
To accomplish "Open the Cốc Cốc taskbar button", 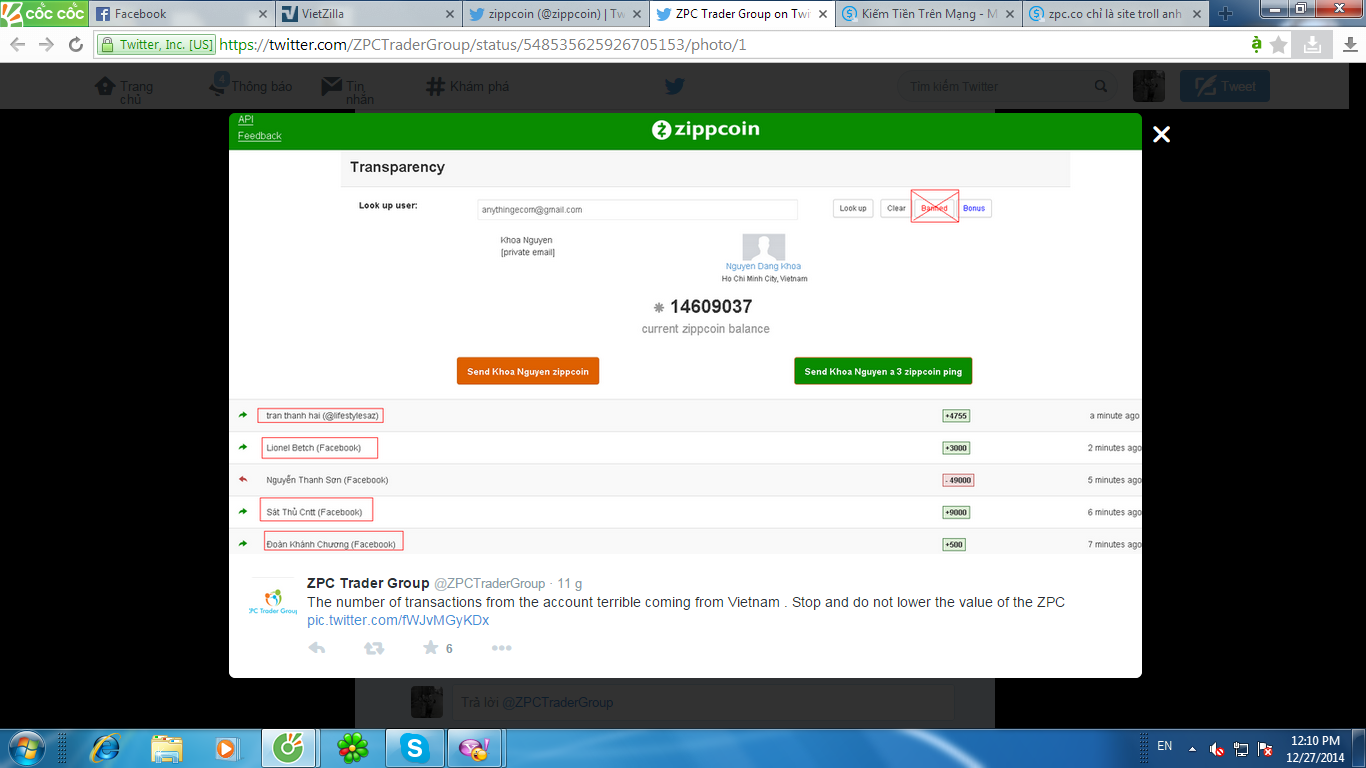I will tap(290, 747).
